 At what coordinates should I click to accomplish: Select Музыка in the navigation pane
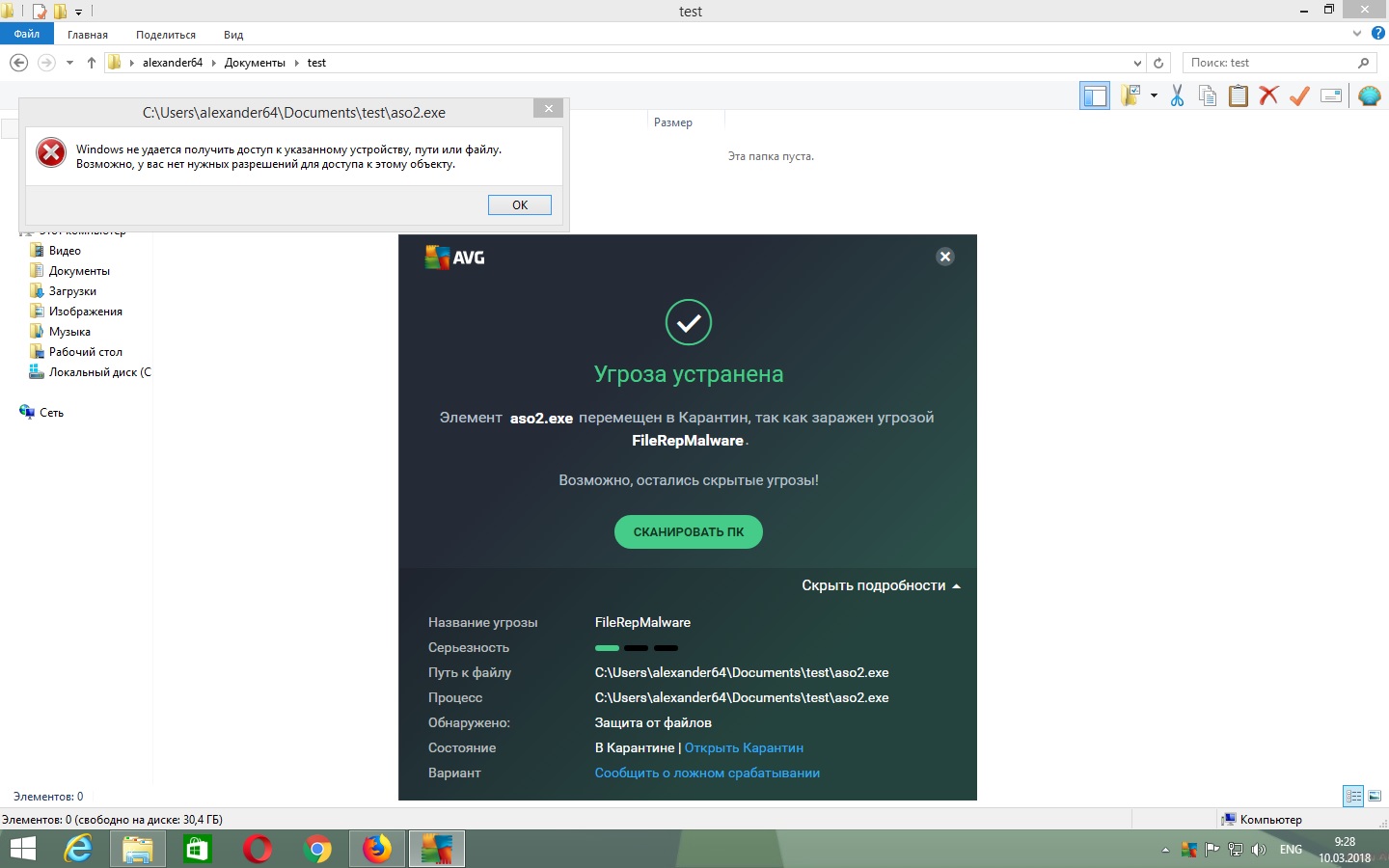point(69,332)
